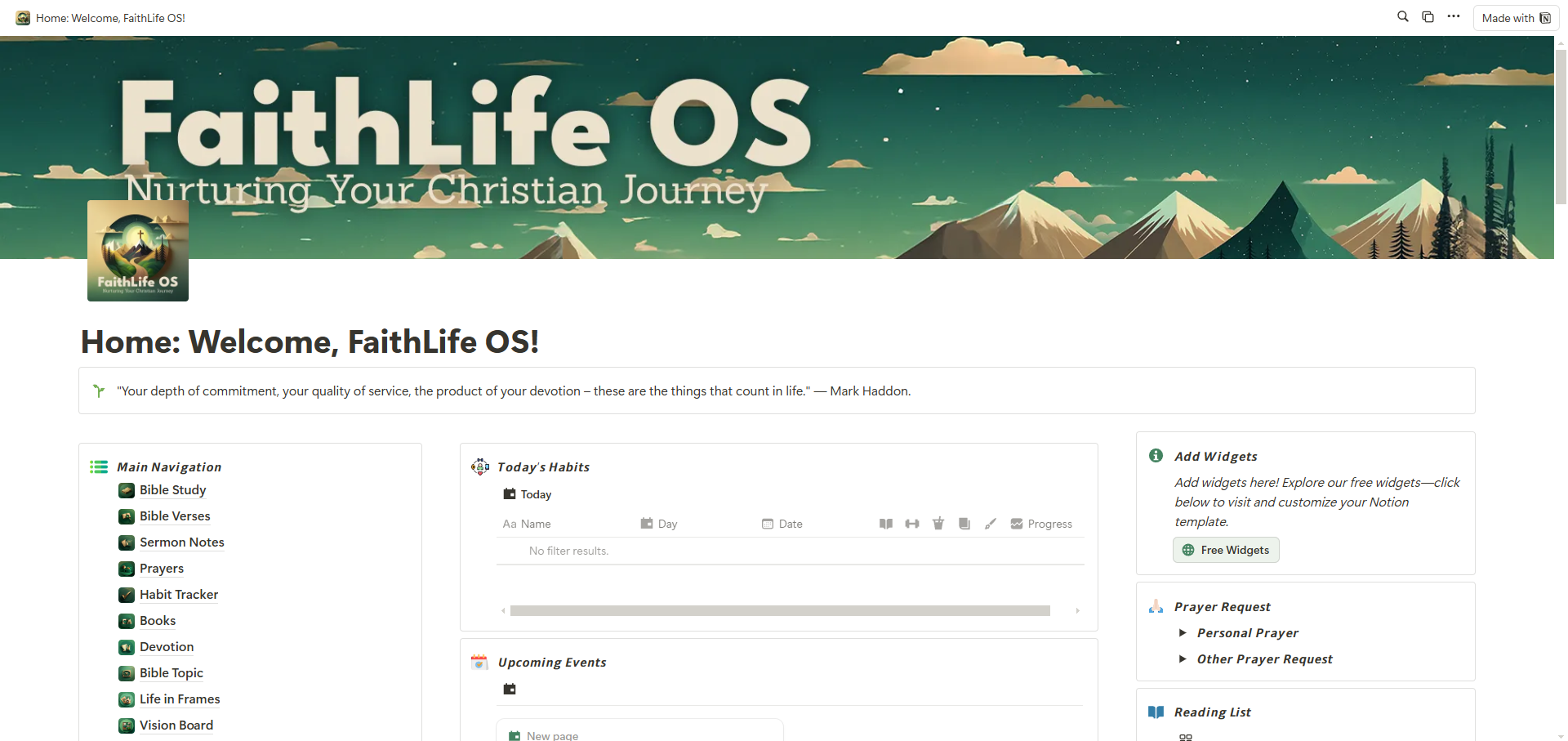Click the book icon column header
Image resolution: width=1568 pixels, height=741 pixels.
[x=886, y=524]
